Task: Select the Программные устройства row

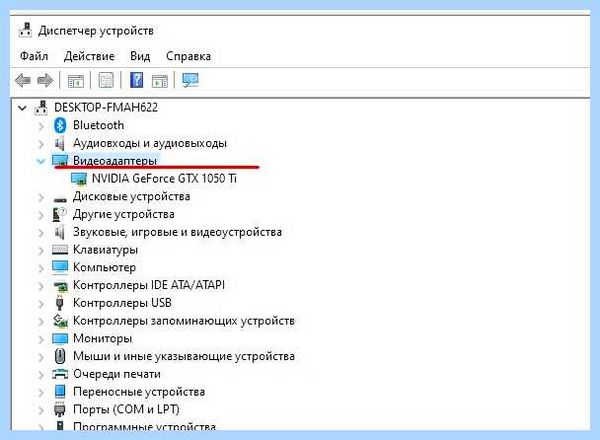Action: coord(144,426)
